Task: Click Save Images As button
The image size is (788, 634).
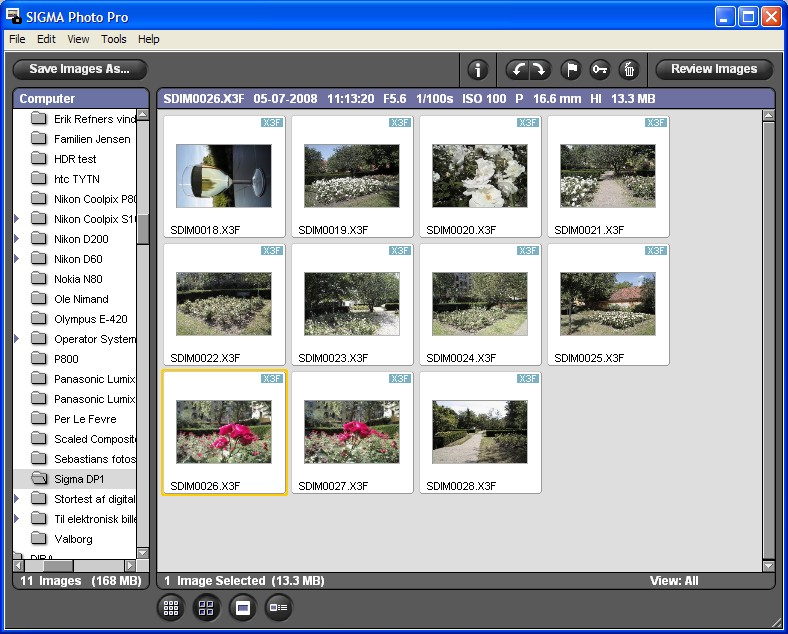Action: pyautogui.click(x=79, y=69)
